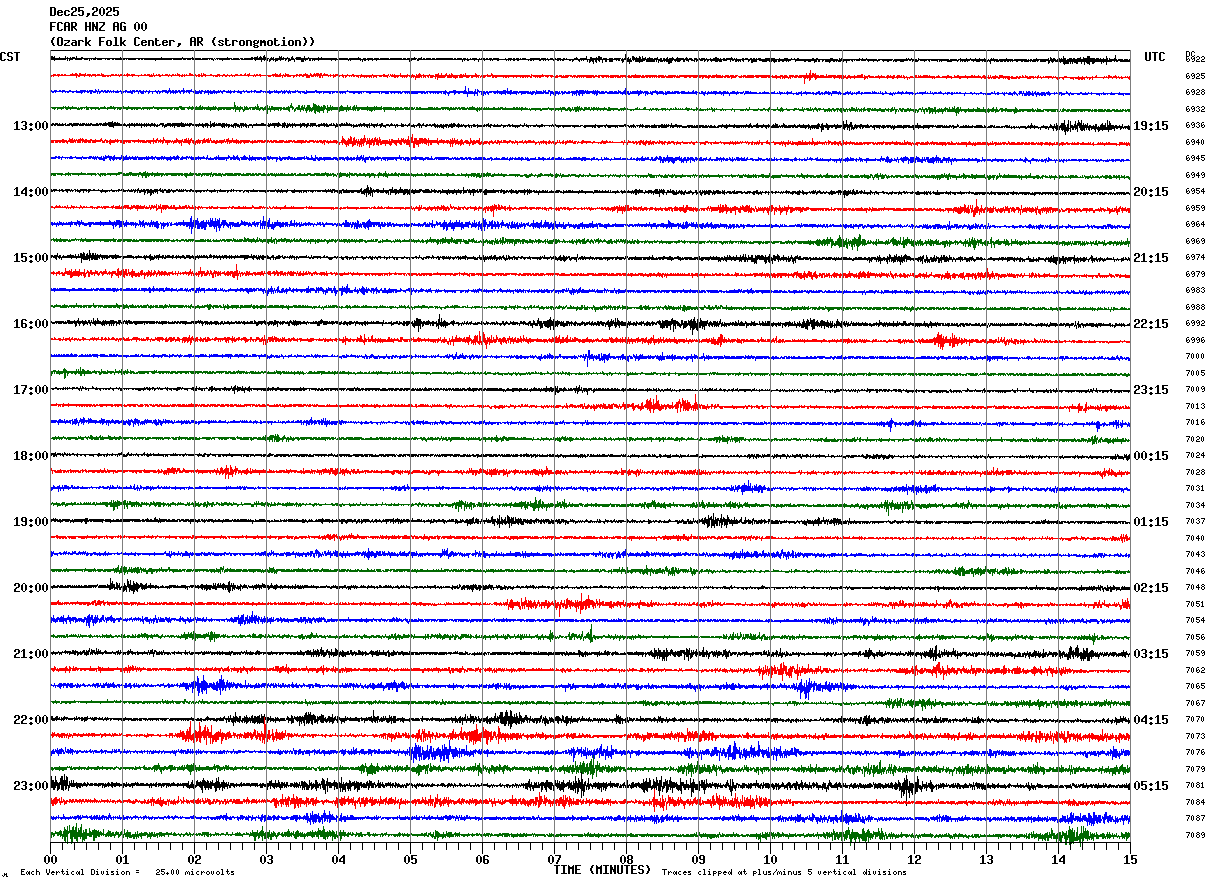Screen dimensions: 1210x886
Task: Pick minute 06 on the time axis
Action: click(482, 859)
